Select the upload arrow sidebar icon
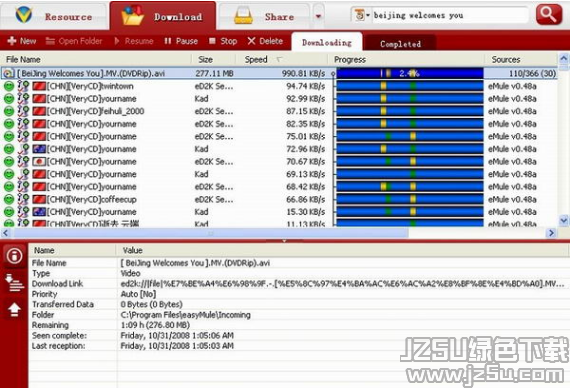Image resolution: width=570 pixels, height=388 pixels. (x=14, y=309)
